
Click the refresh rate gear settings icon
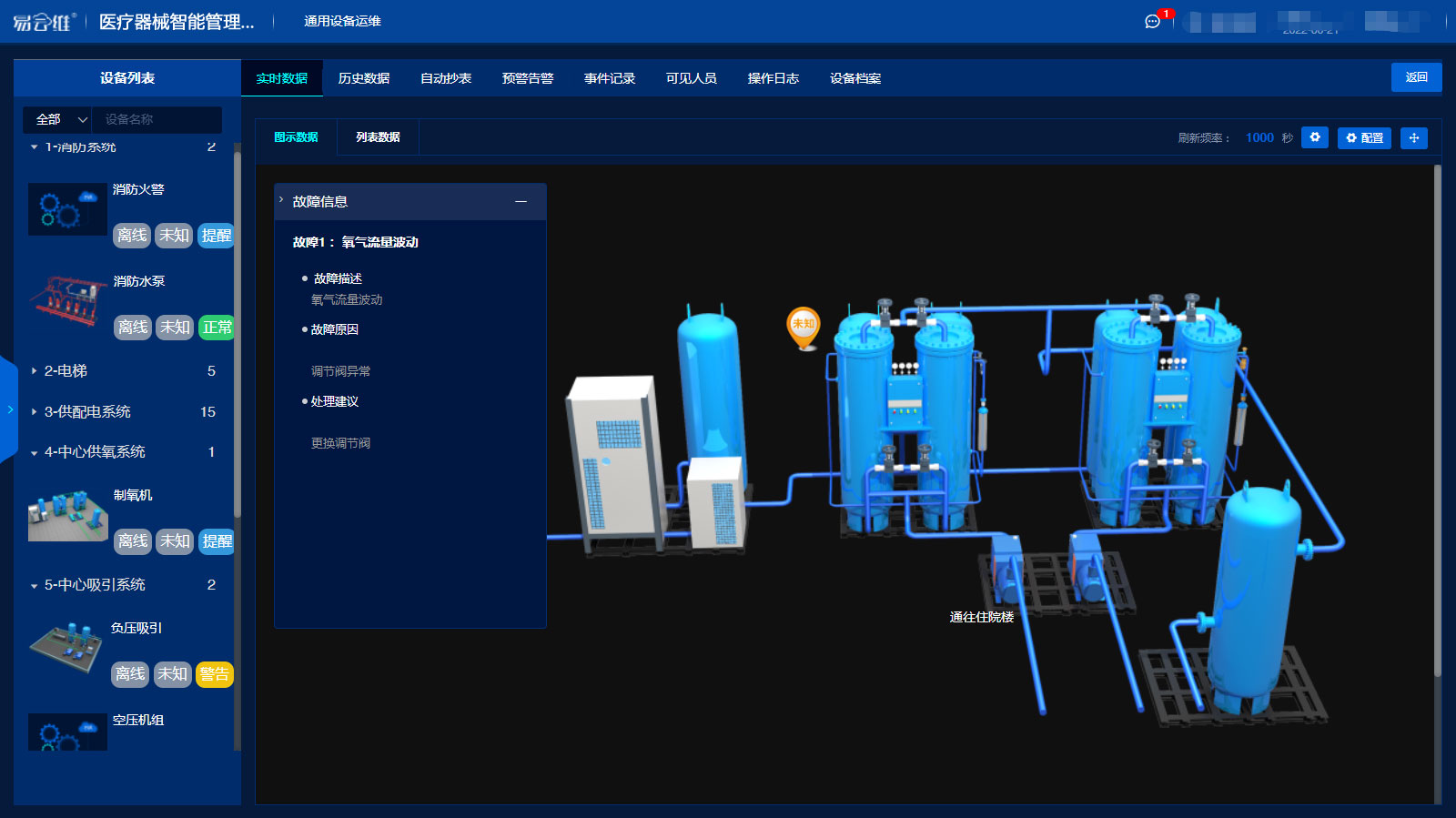point(1314,137)
